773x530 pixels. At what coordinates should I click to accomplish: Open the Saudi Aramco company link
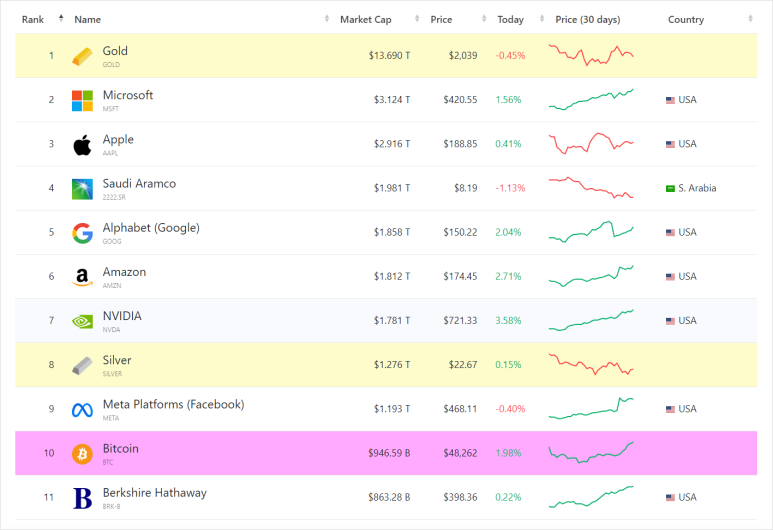pyautogui.click(x=140, y=183)
